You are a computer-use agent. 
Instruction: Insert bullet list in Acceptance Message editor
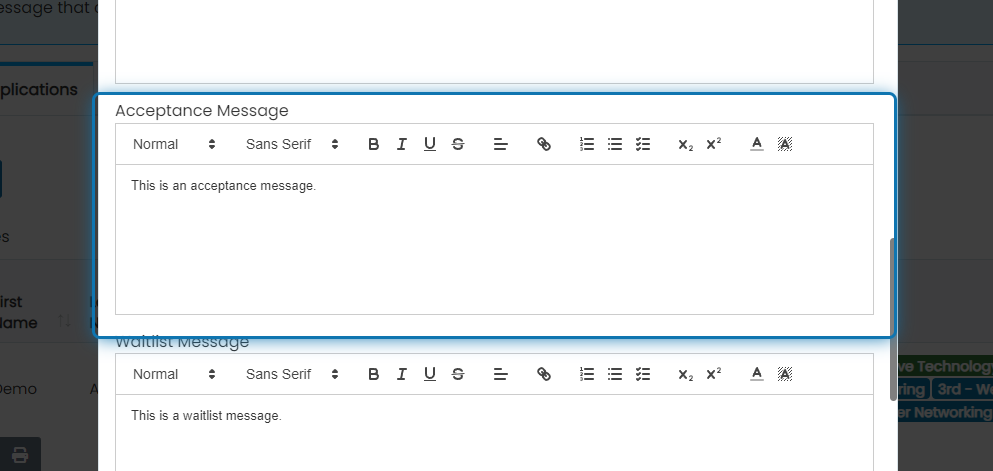click(x=615, y=144)
